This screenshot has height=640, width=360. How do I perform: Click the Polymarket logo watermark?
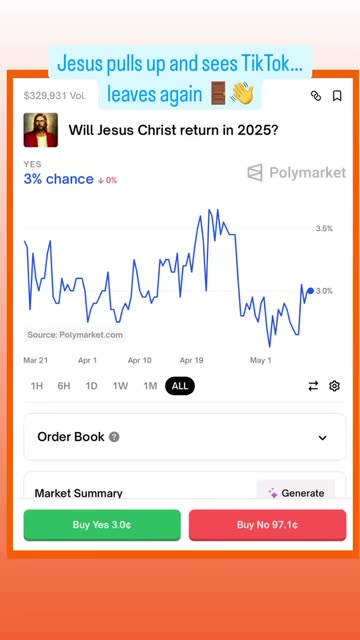[297, 172]
